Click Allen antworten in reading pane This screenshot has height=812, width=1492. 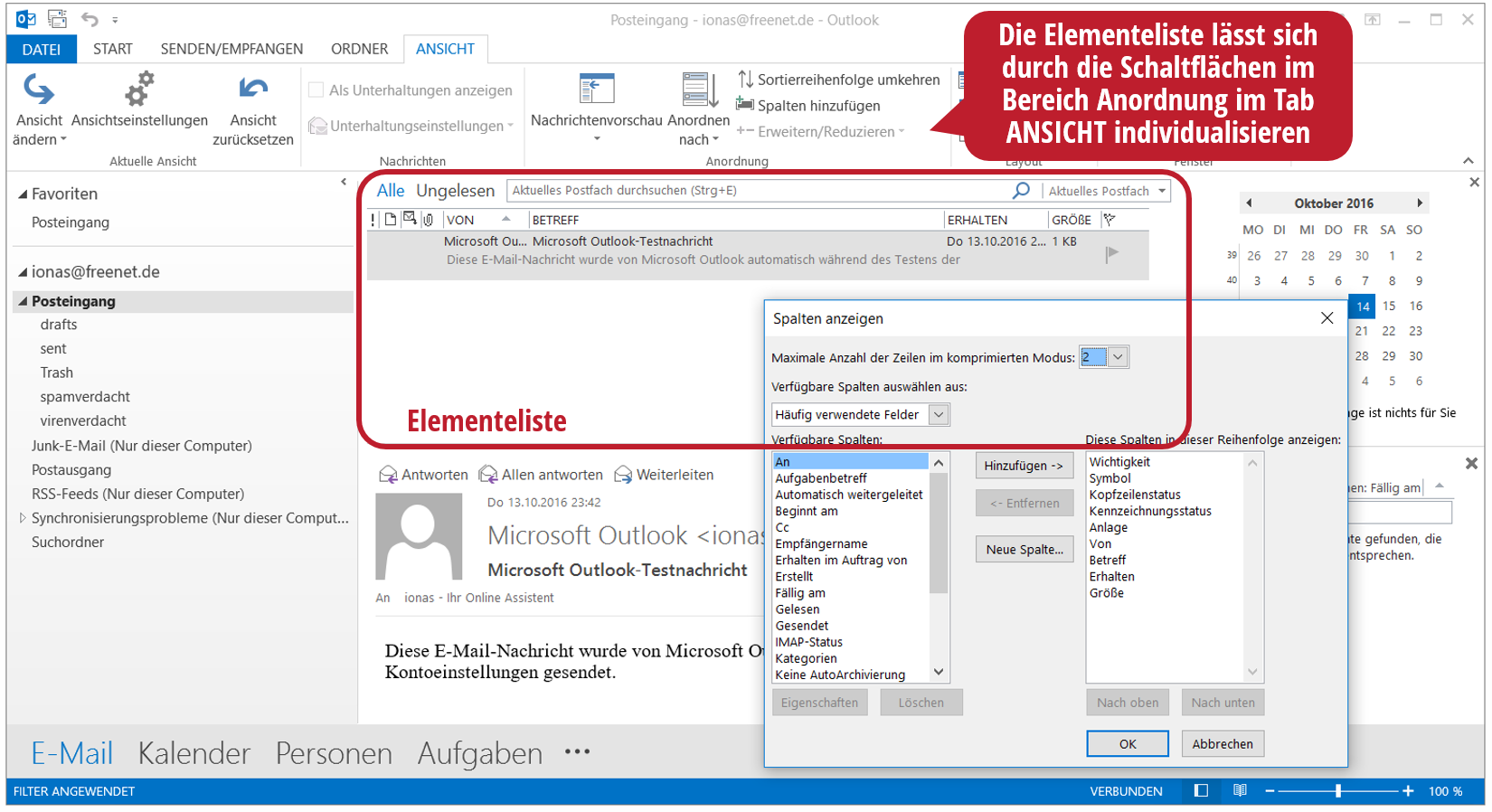click(x=541, y=474)
